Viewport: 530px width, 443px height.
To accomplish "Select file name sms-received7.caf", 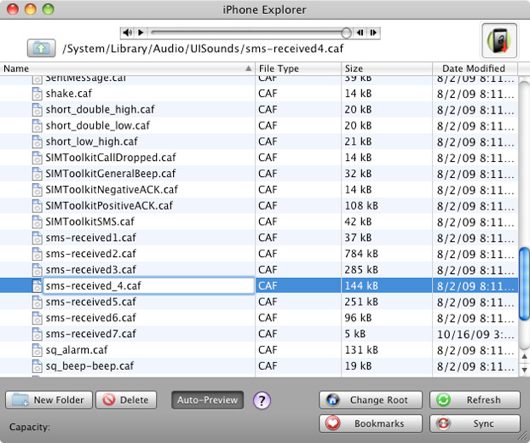I will pos(91,334).
